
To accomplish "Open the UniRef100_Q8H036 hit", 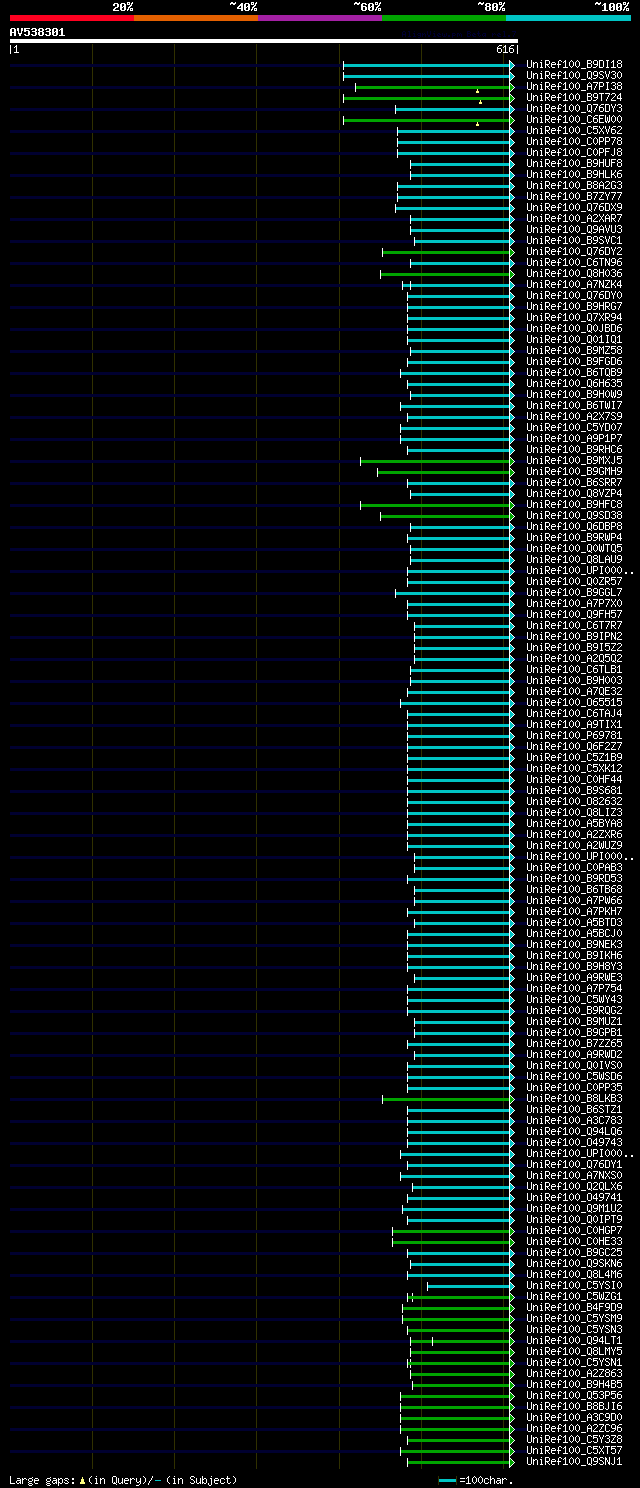I will 574,273.
